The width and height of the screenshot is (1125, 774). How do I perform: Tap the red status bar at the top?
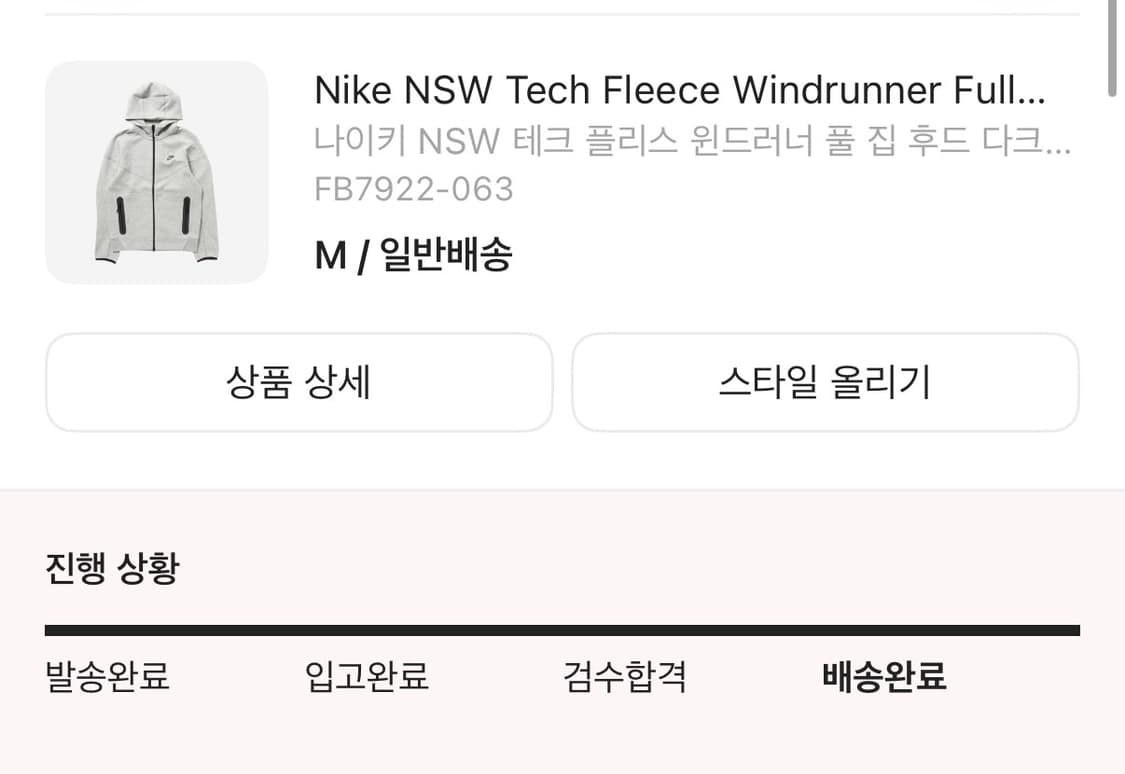pos(562,7)
